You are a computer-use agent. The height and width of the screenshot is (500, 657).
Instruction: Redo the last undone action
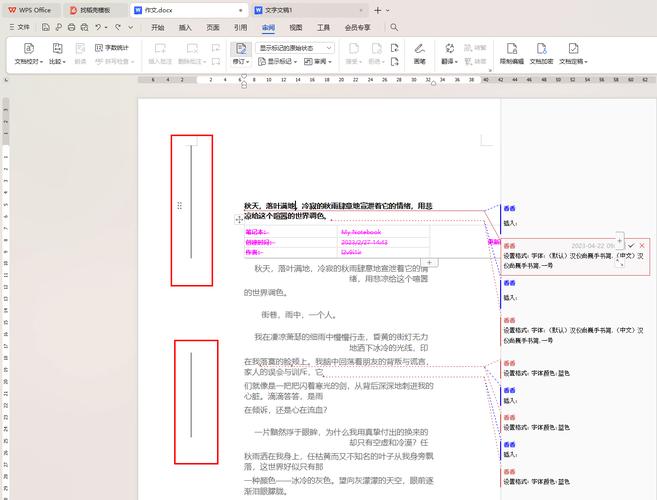point(118,27)
